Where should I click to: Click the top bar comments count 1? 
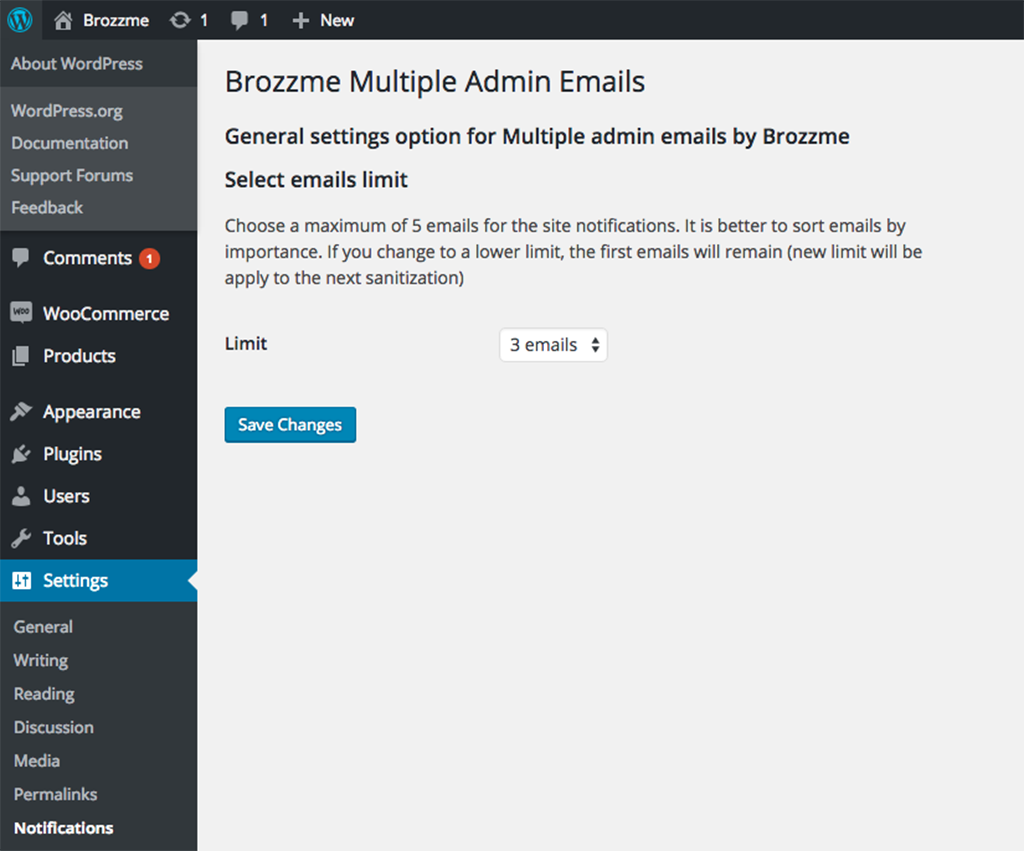(264, 20)
